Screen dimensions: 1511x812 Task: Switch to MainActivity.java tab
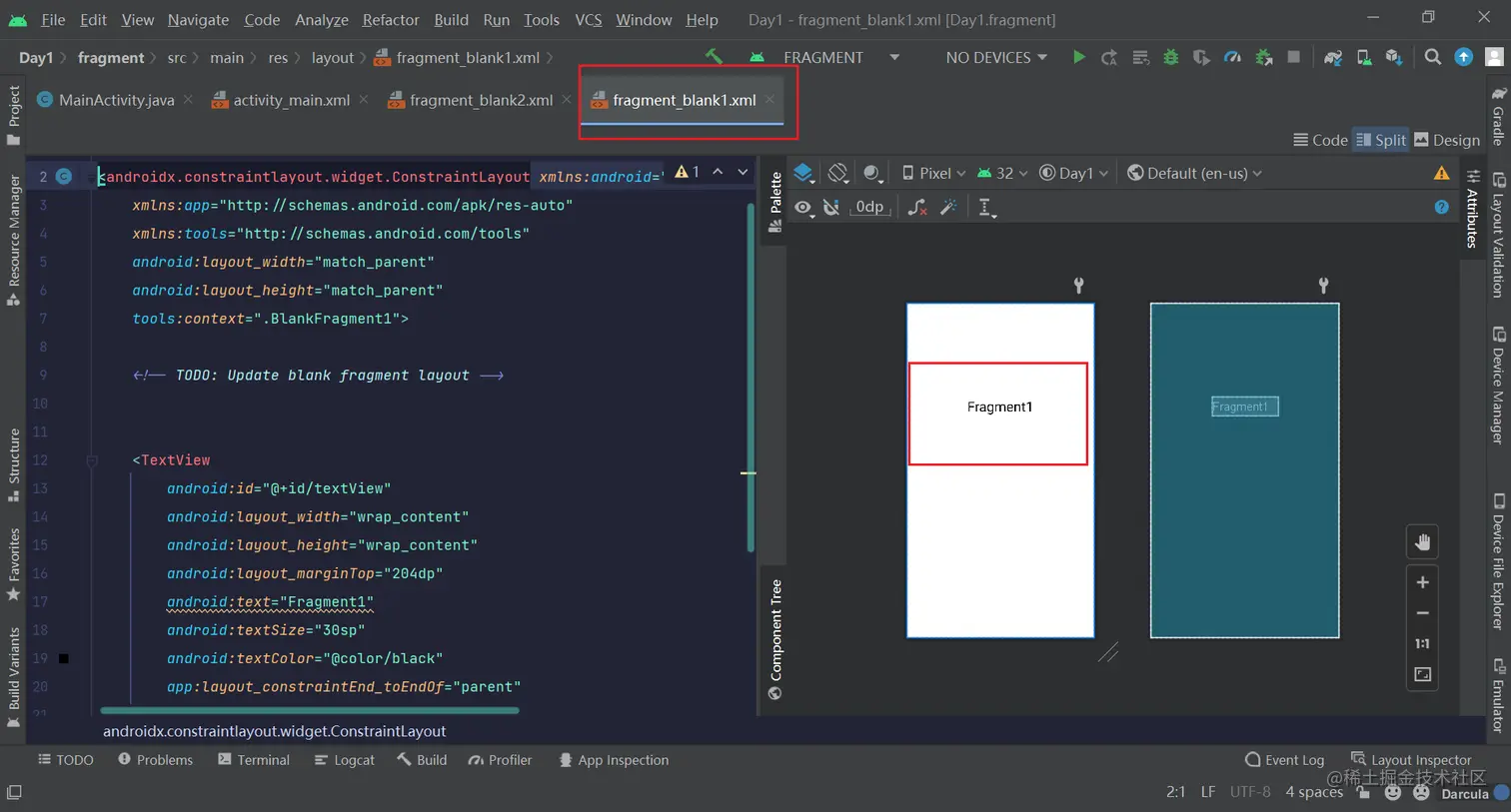(115, 100)
